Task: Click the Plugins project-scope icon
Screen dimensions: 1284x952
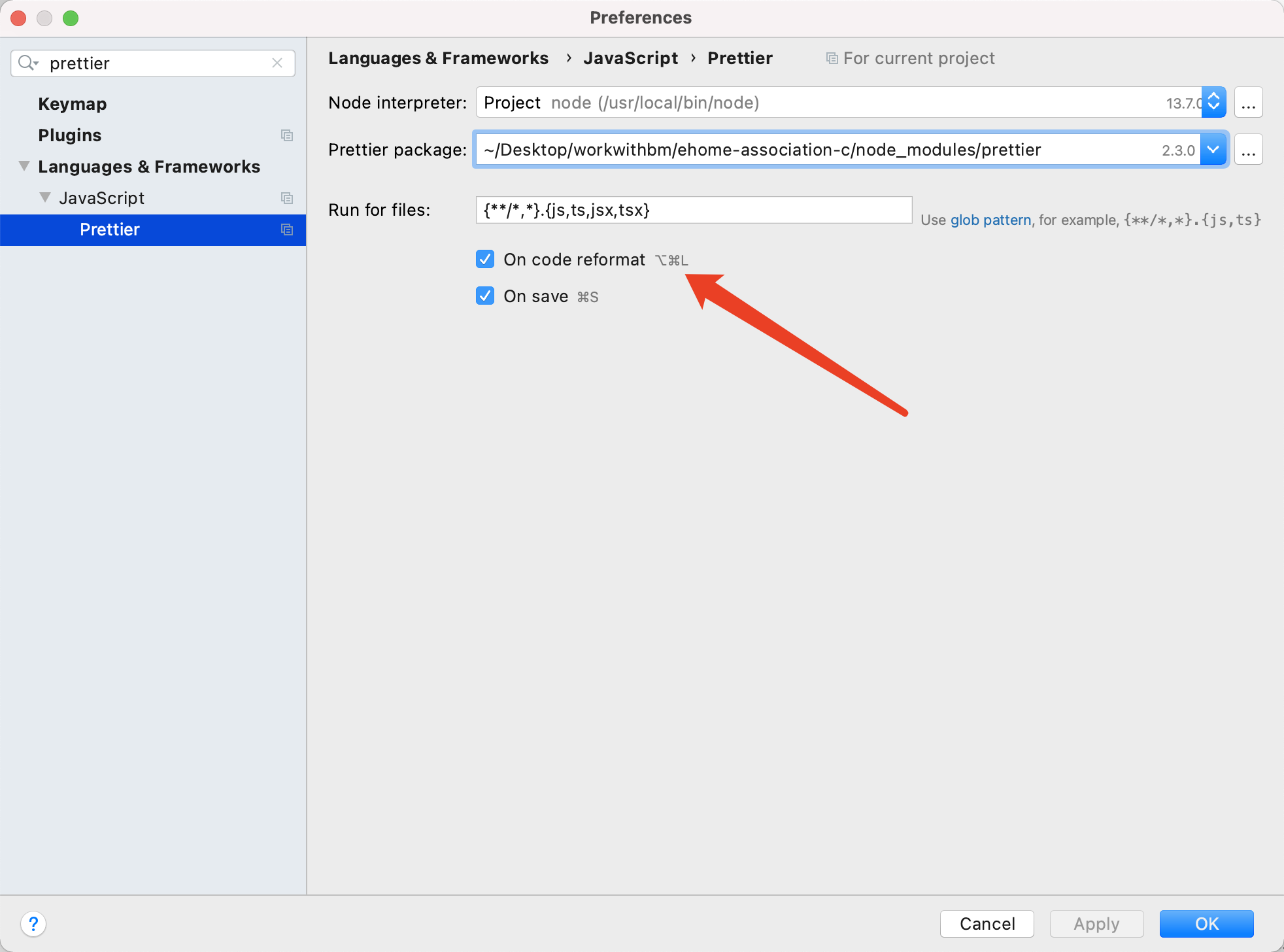Action: [x=286, y=135]
